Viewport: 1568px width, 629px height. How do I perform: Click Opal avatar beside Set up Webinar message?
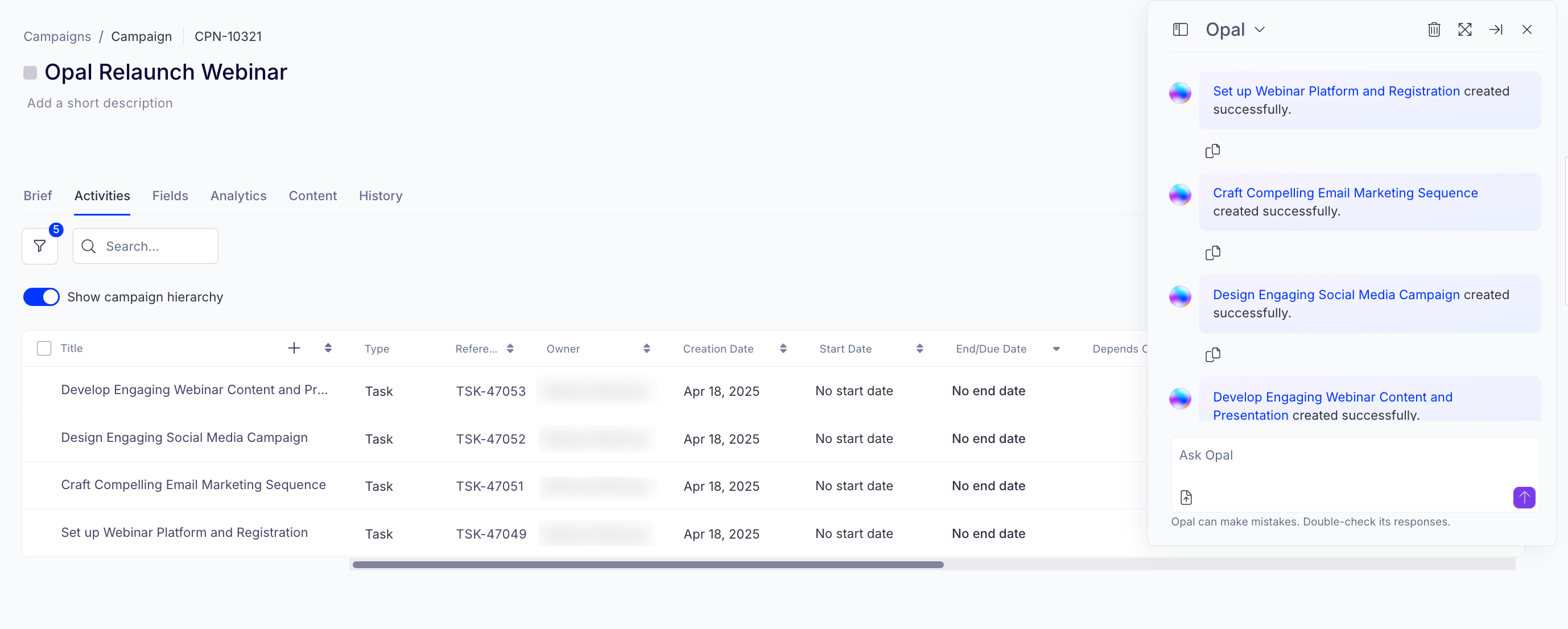[x=1180, y=93]
